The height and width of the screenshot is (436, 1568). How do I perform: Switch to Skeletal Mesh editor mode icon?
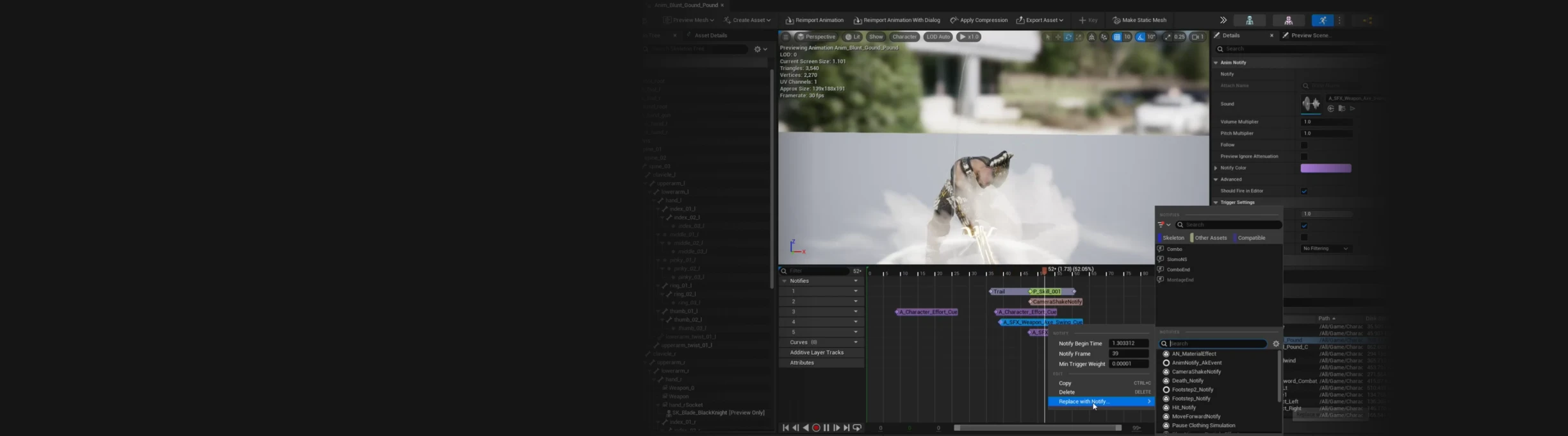(1288, 21)
